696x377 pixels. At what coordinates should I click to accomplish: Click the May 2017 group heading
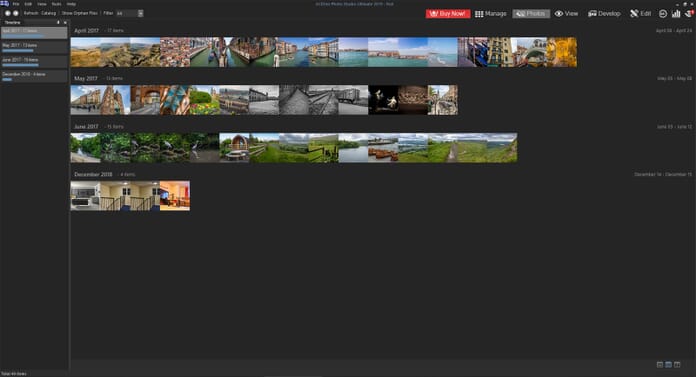pos(86,78)
